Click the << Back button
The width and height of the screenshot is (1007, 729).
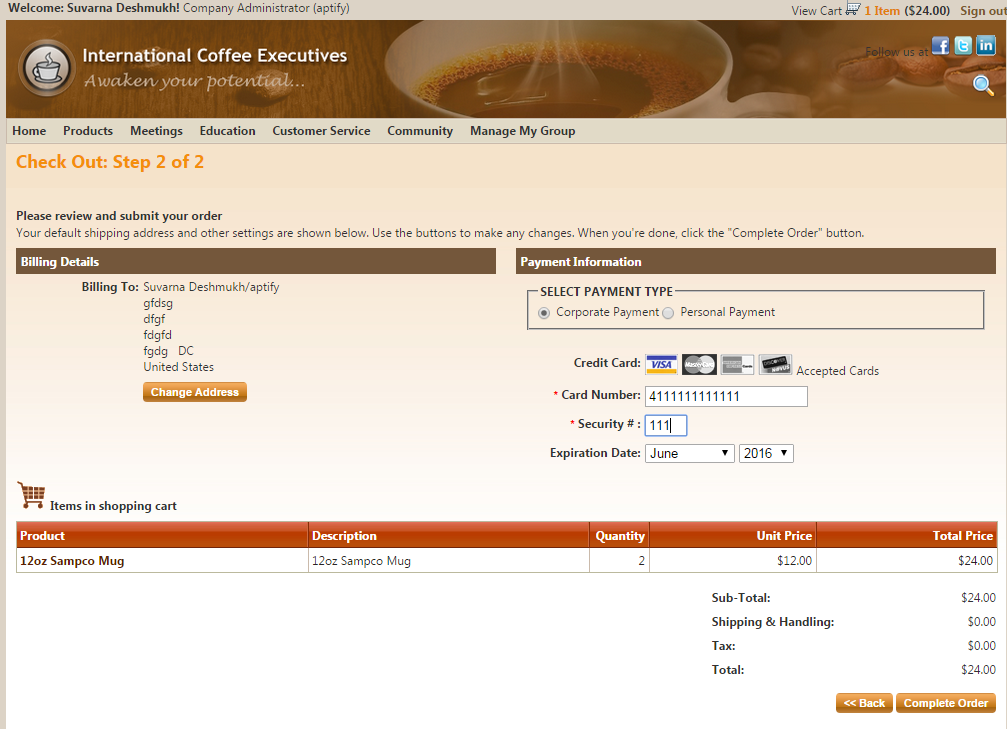coord(864,703)
